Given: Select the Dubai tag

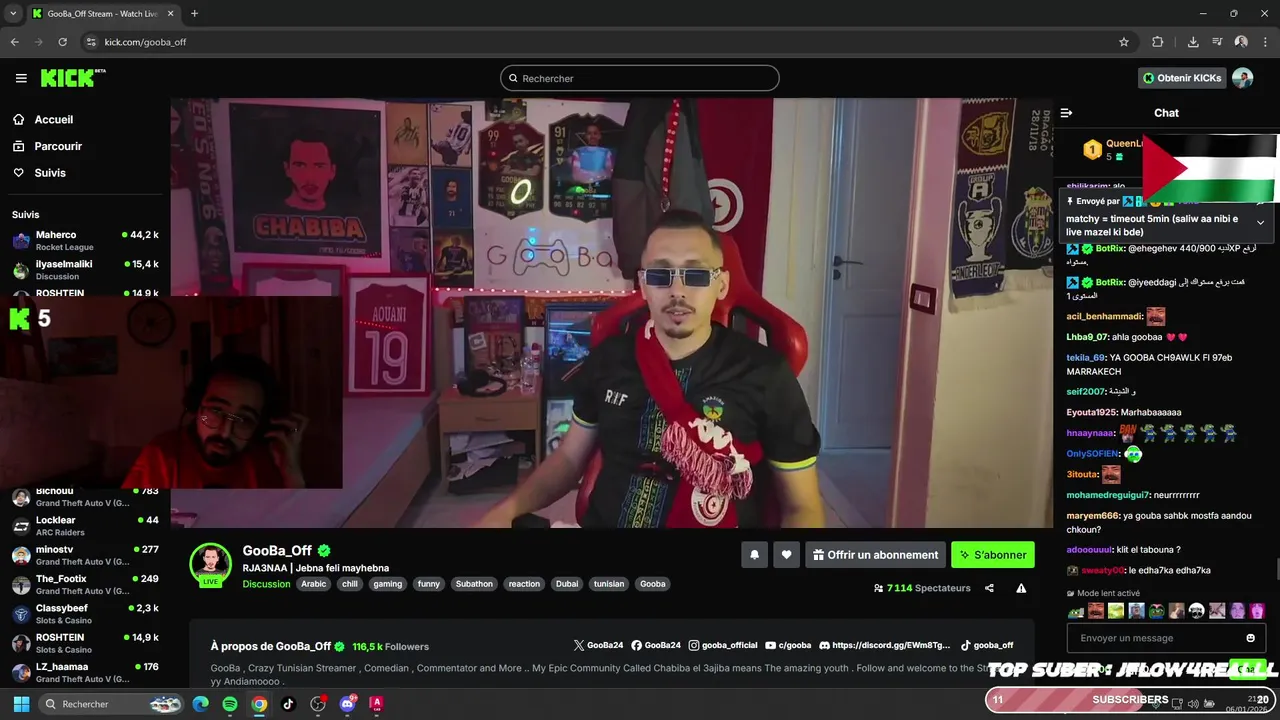Looking at the screenshot, I should (x=567, y=584).
